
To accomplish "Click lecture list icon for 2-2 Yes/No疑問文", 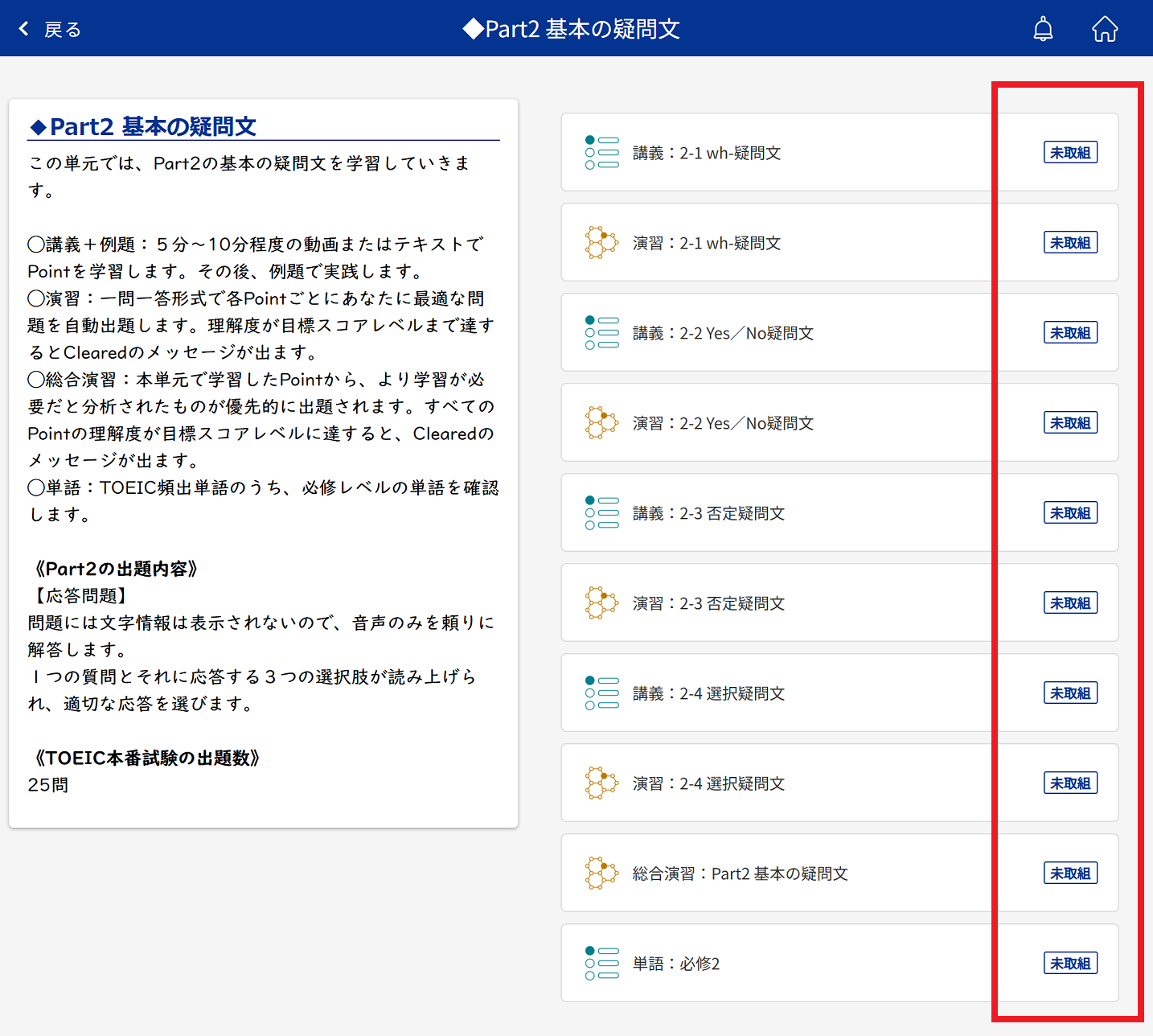I will pyautogui.click(x=601, y=333).
